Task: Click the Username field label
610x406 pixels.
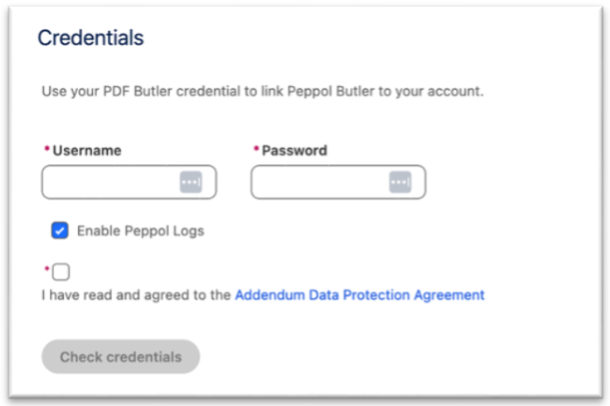Action: [87, 151]
